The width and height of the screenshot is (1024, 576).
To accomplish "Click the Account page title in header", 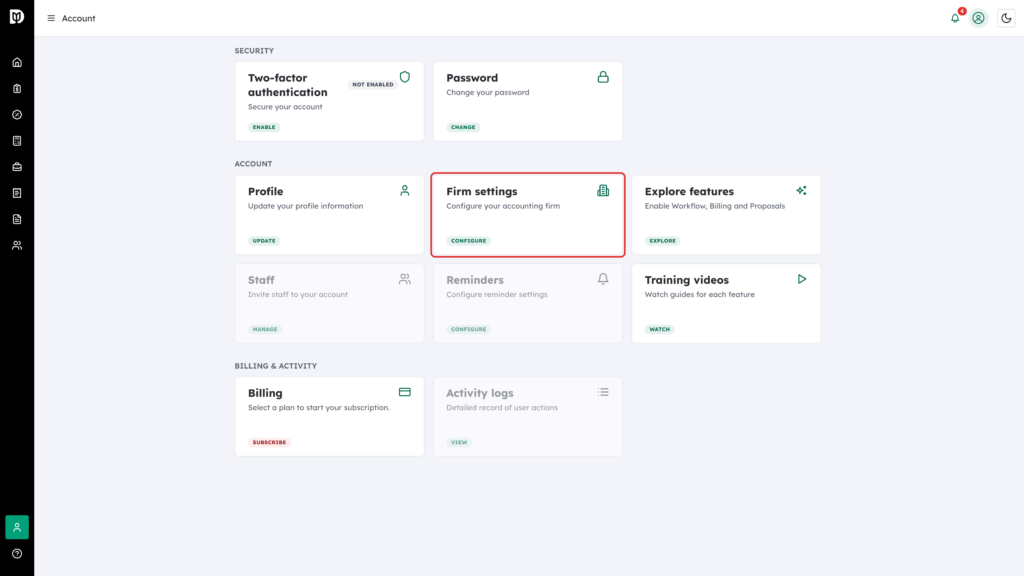I will [x=78, y=18].
